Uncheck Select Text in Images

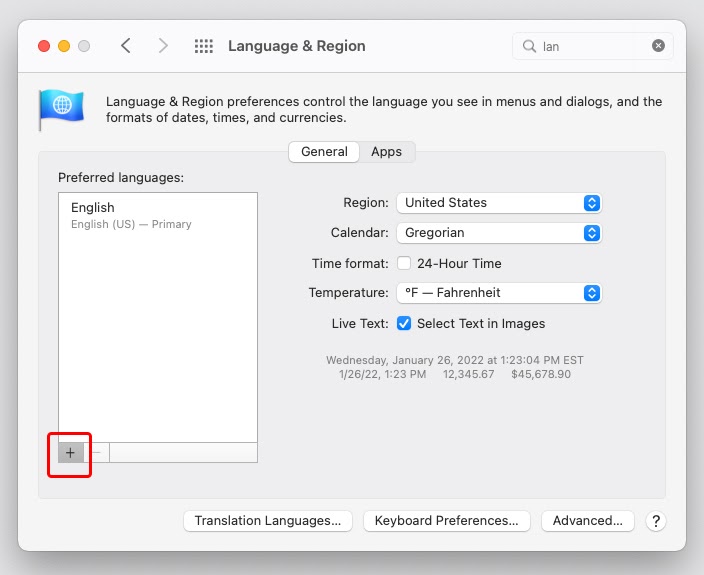[x=404, y=323]
